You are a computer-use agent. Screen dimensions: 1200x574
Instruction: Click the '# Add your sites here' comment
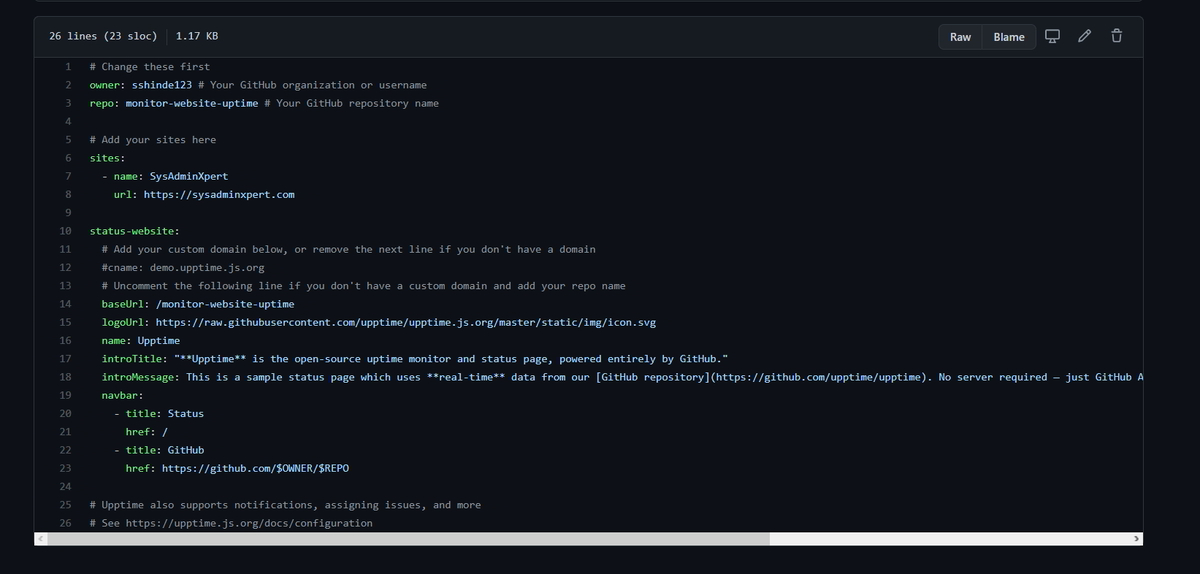point(153,140)
